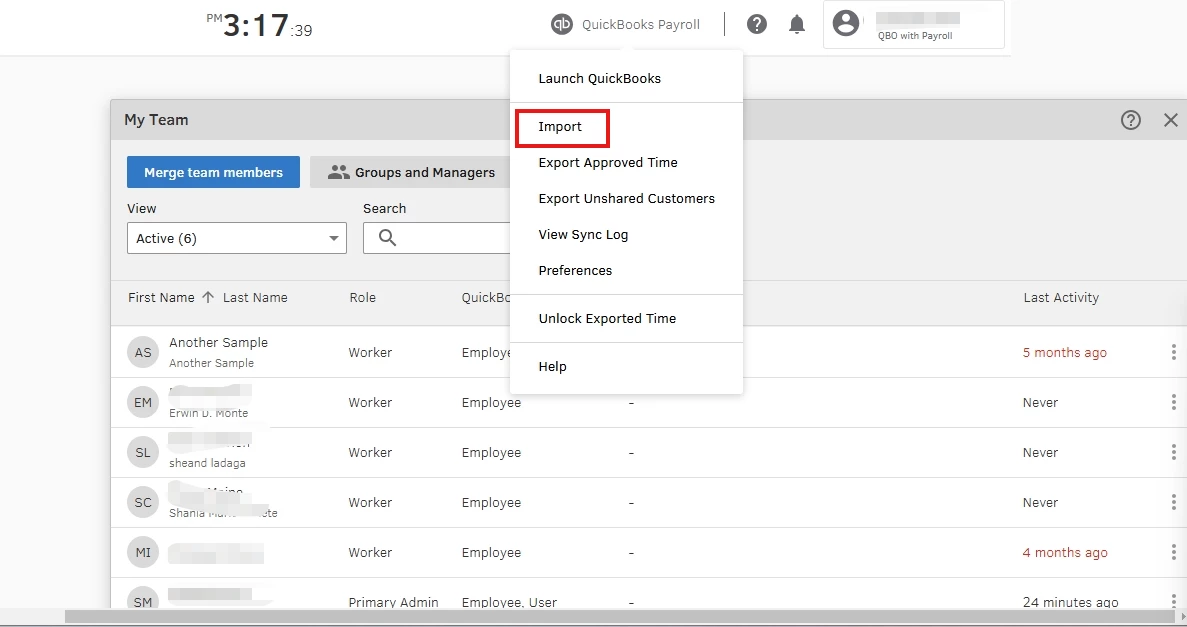Open the notifications bell icon

point(796,24)
